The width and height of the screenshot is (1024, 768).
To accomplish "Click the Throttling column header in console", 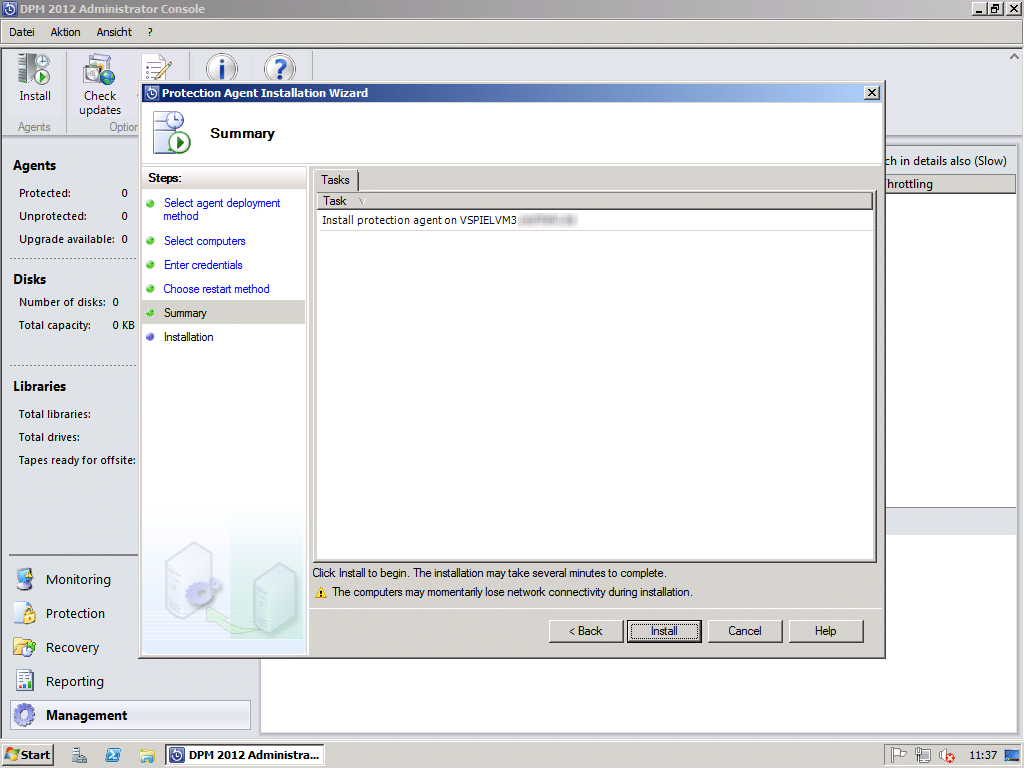I will 950,184.
